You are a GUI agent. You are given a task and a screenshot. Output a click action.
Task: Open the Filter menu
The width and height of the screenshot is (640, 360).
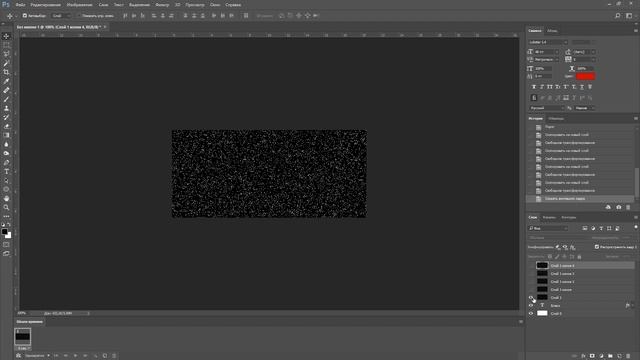(162, 5)
